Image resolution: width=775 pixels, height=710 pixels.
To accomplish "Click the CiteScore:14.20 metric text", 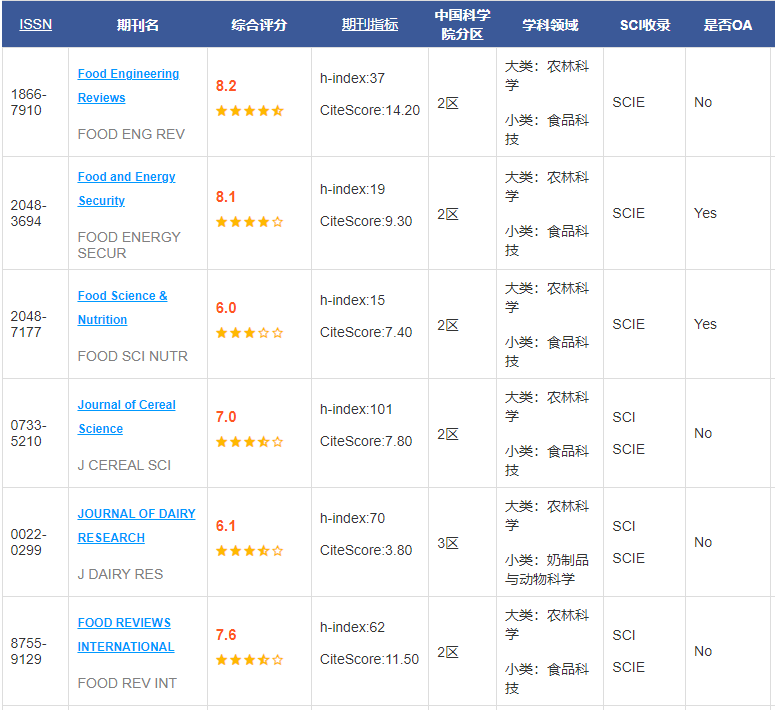I will point(370,110).
